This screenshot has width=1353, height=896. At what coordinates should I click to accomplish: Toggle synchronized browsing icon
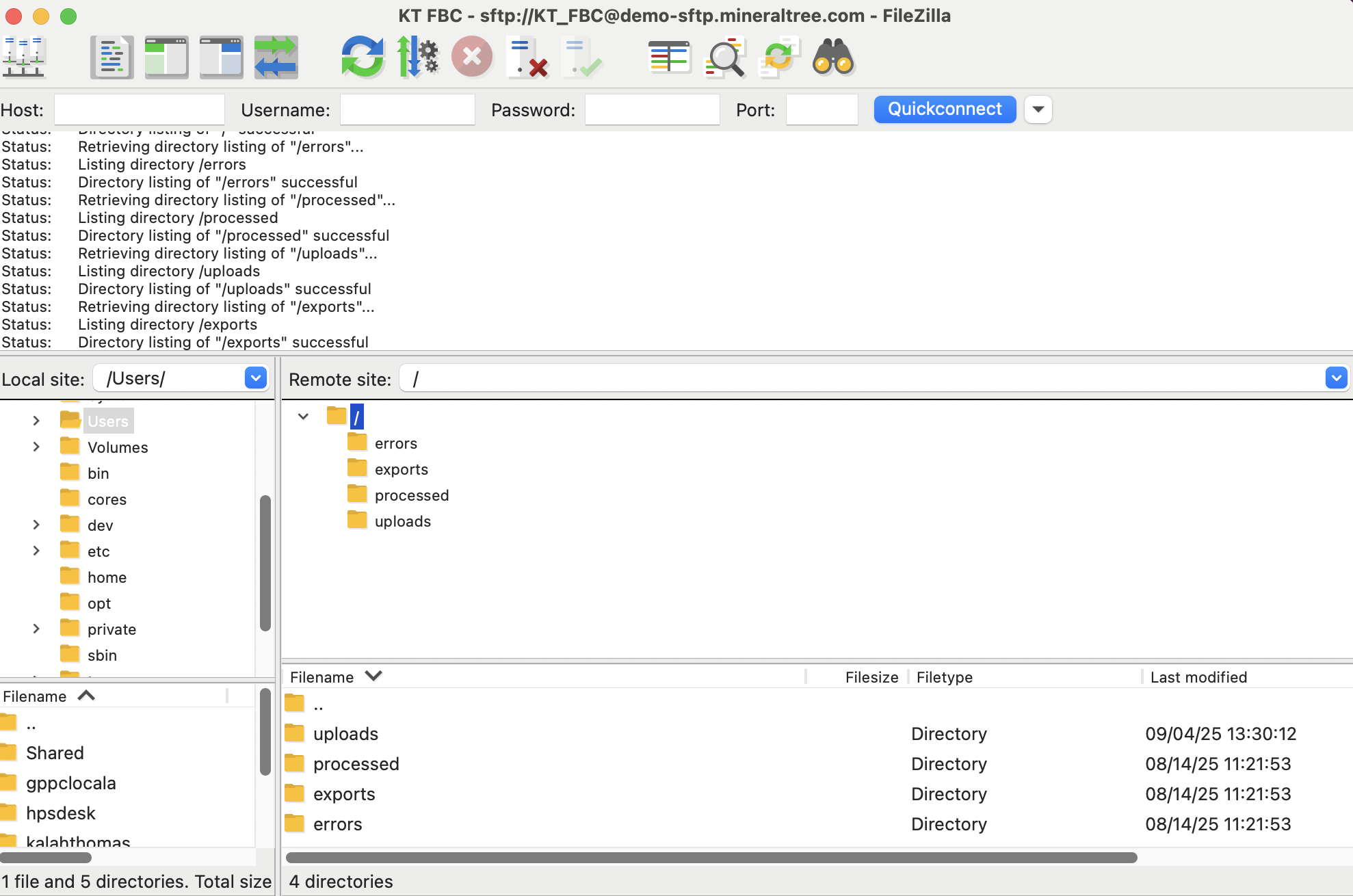[778, 57]
